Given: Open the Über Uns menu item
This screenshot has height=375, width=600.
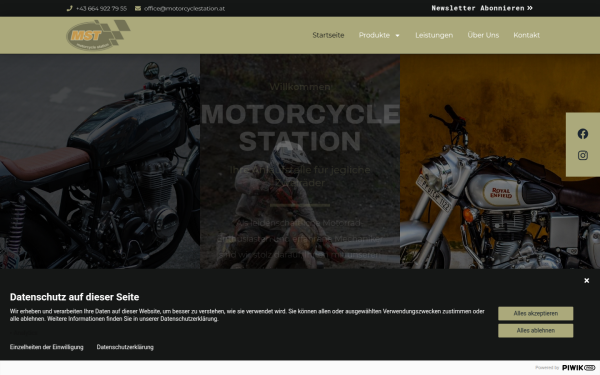Looking at the screenshot, I should click(x=483, y=35).
